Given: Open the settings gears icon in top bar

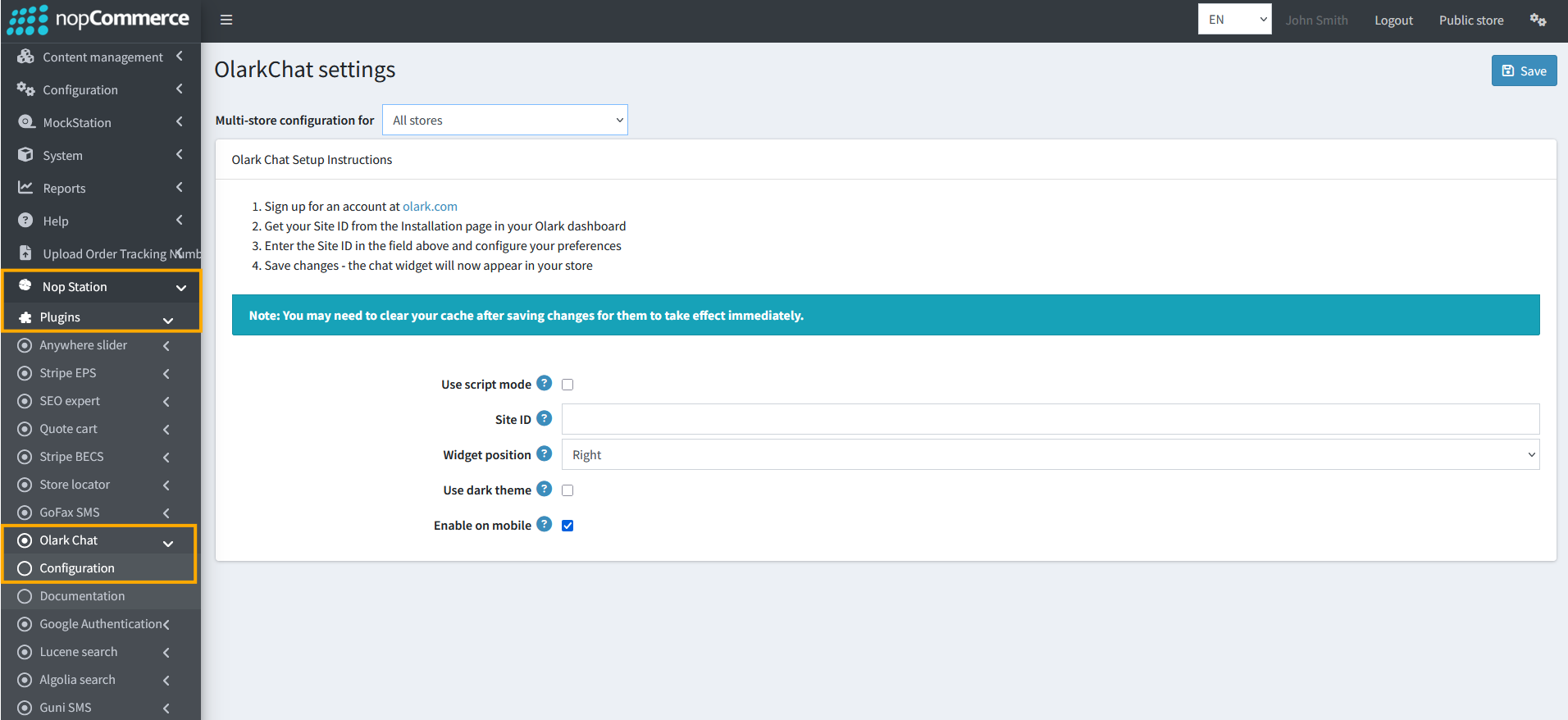Looking at the screenshot, I should (x=1538, y=20).
